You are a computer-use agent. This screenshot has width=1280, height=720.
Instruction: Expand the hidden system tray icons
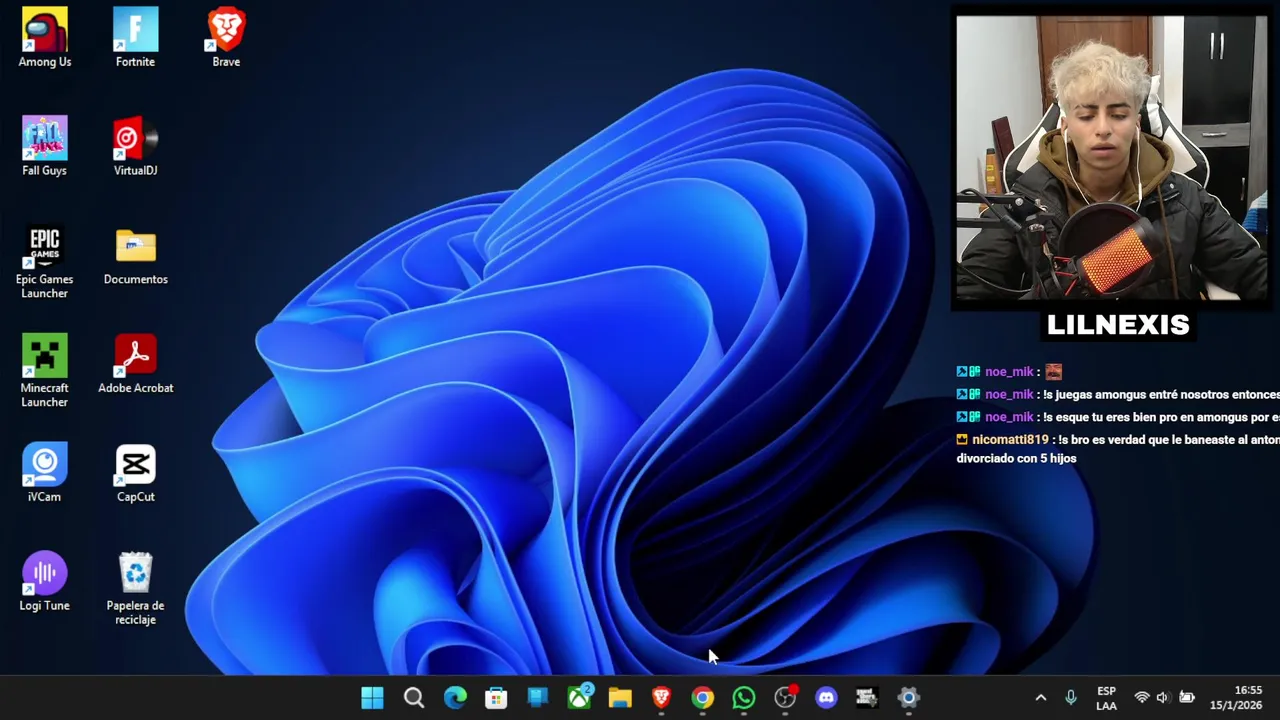point(1040,698)
